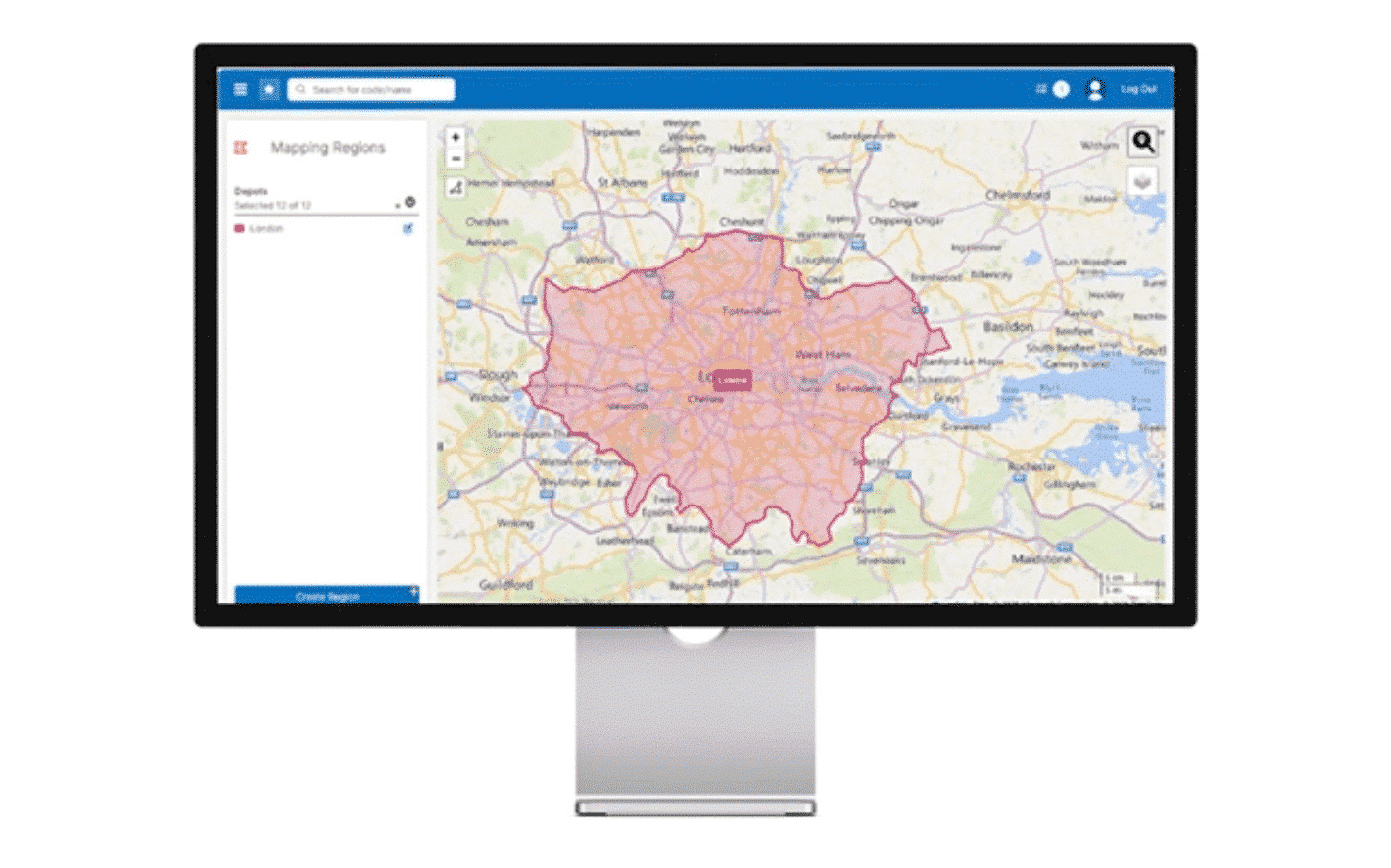The width and height of the screenshot is (1391, 868).
Task: Open the main navigation hamburger menu
Action: click(x=241, y=90)
